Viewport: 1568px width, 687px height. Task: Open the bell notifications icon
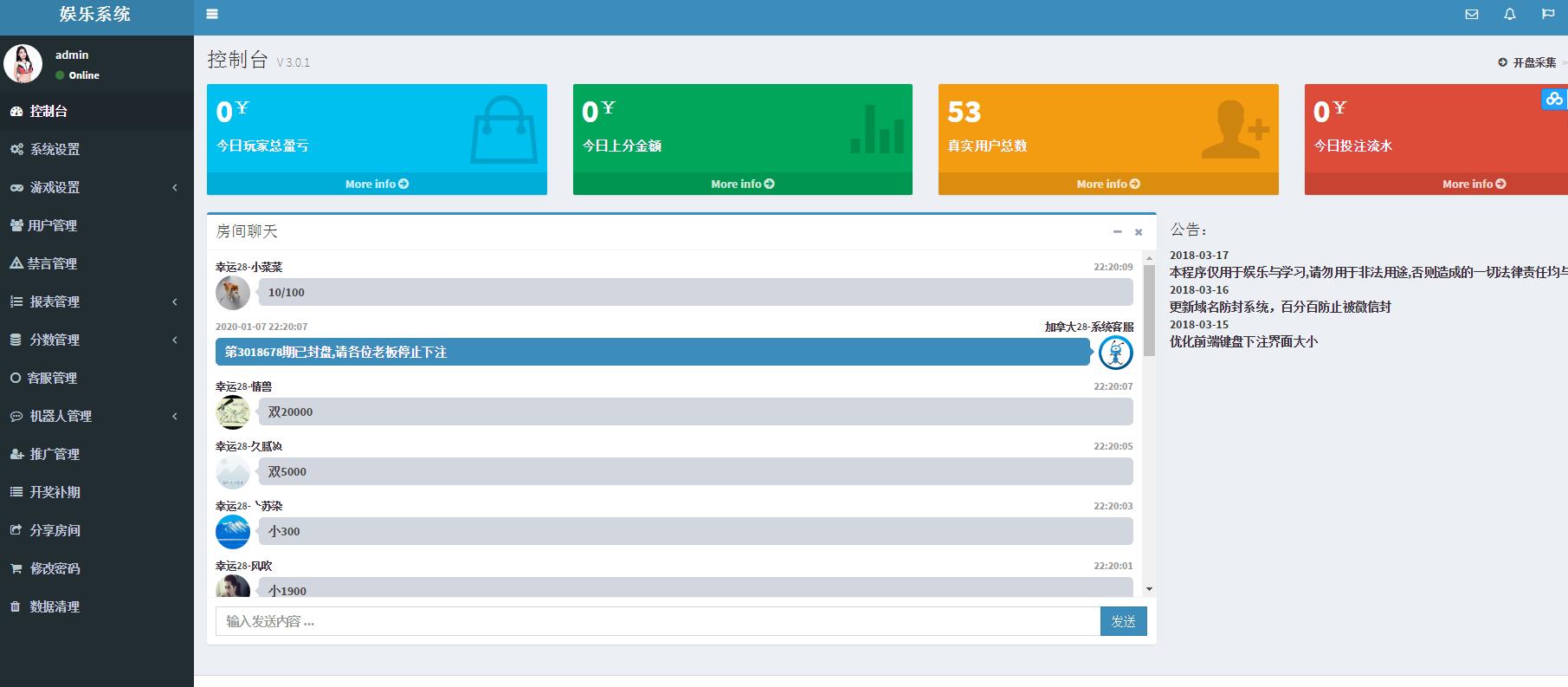1509,14
